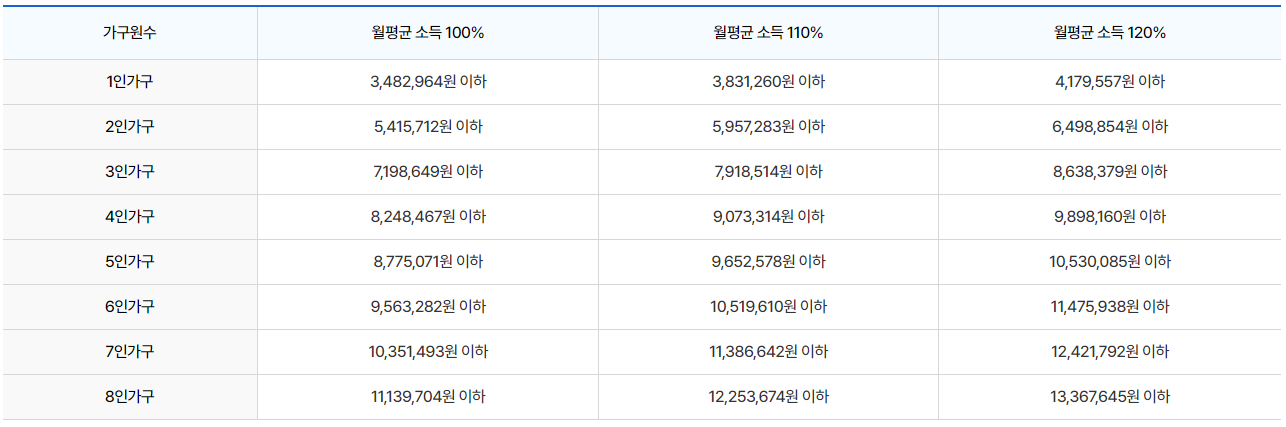Select the 4인가구 row label
This screenshot has height=427, width=1286.
129,217
